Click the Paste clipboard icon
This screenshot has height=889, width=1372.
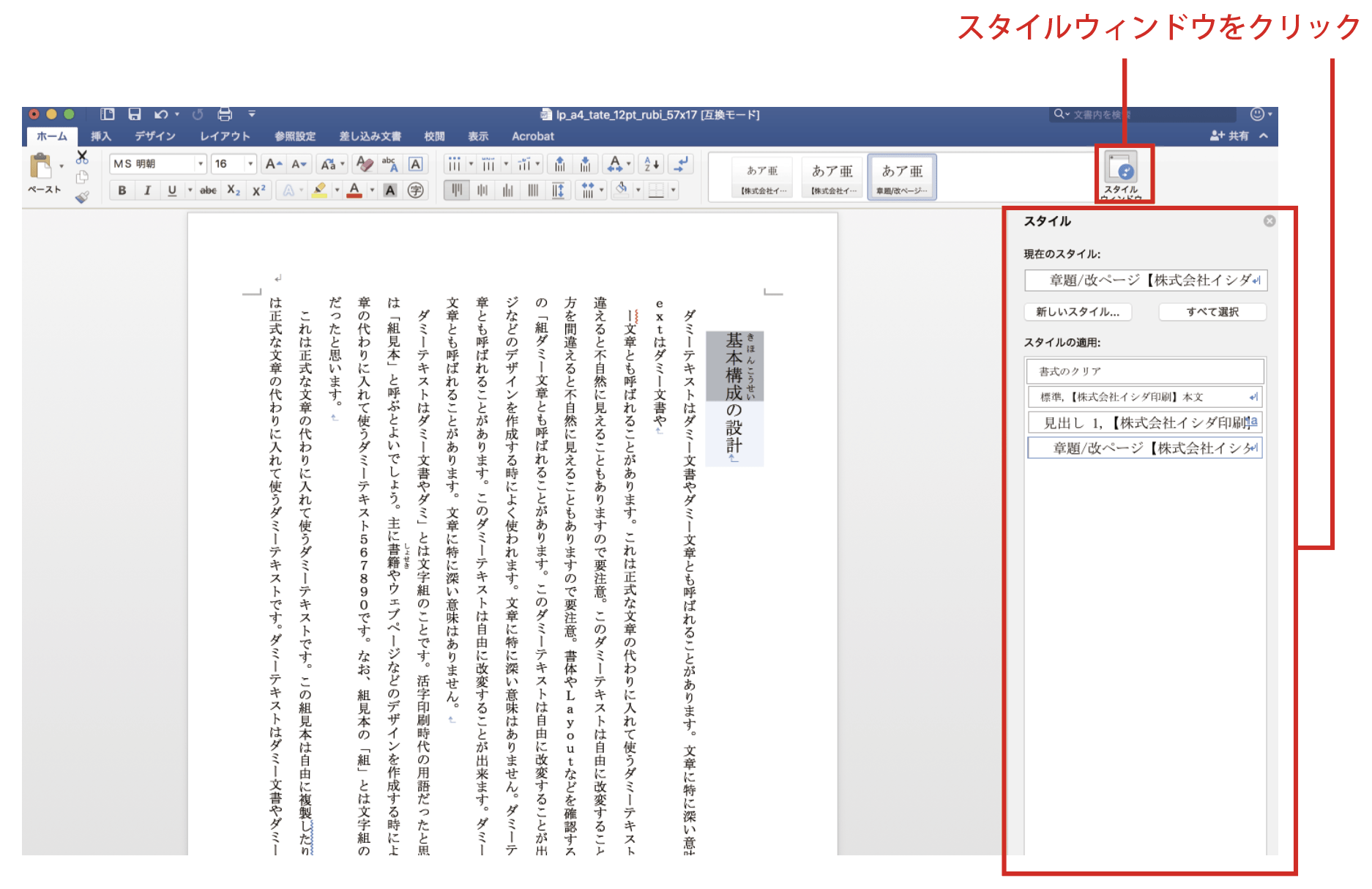[40, 166]
